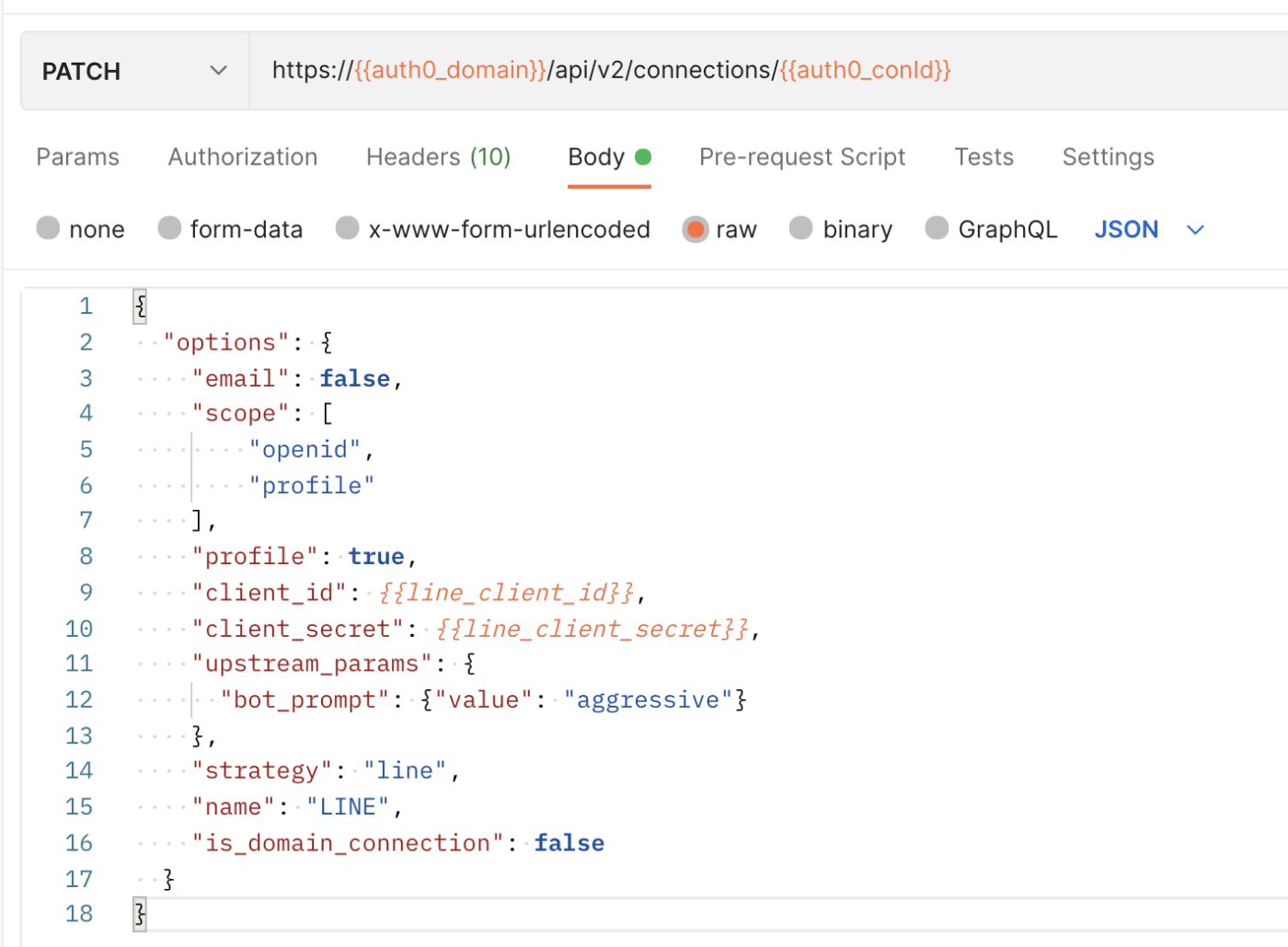Switch to the Authorization tab
This screenshot has width=1288, height=947.
coord(243,157)
